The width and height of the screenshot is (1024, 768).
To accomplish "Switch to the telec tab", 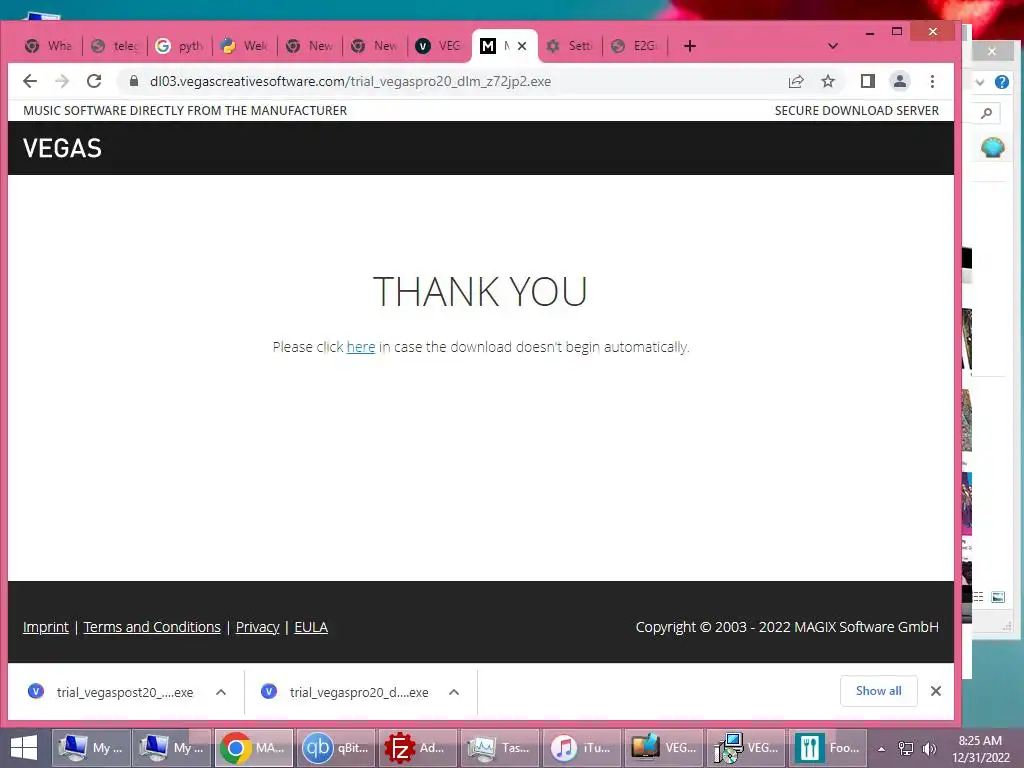I will 116,46.
